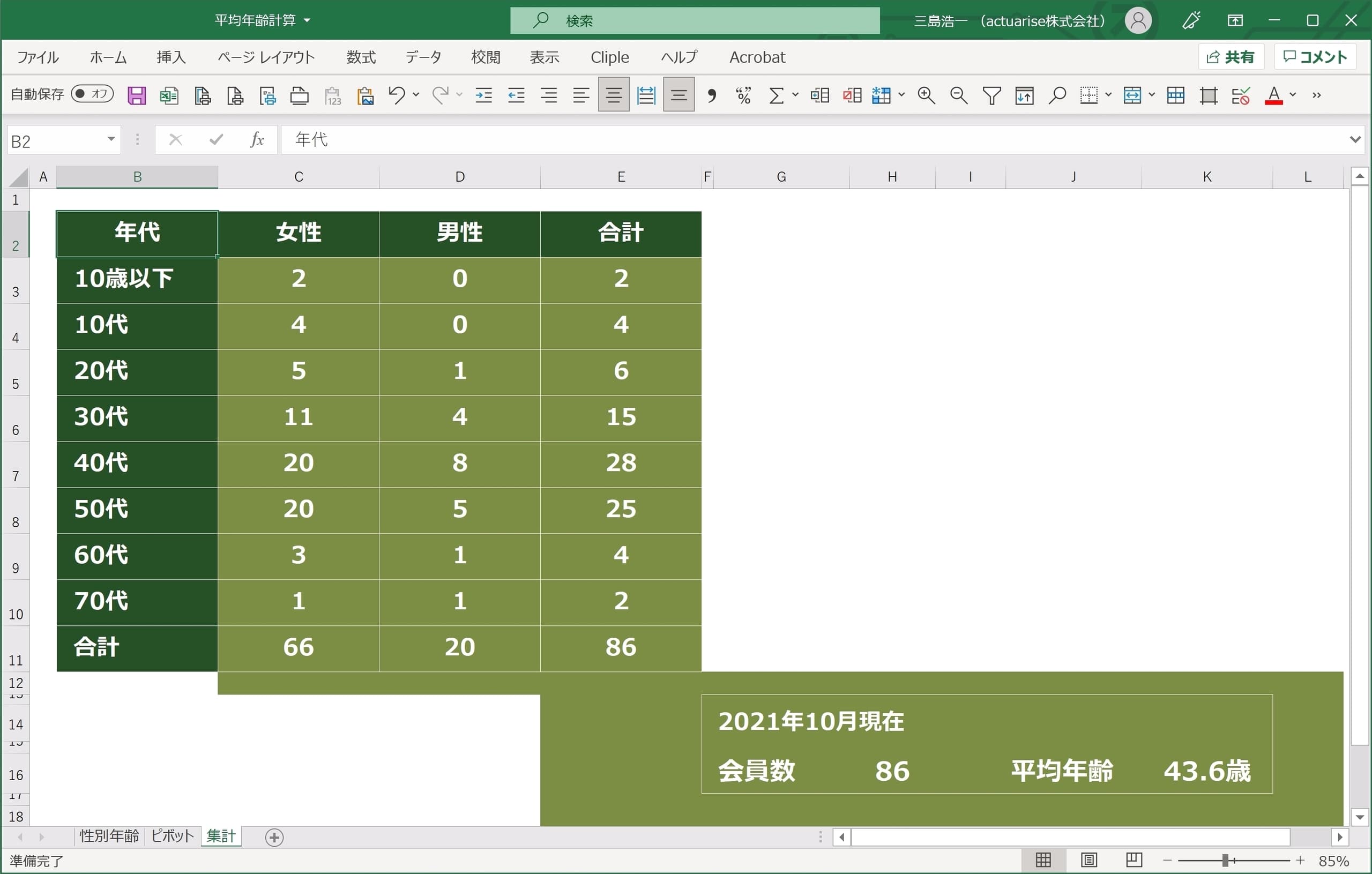The image size is (1372, 874).
Task: Switch to the ピボット sheet tab
Action: 172,836
